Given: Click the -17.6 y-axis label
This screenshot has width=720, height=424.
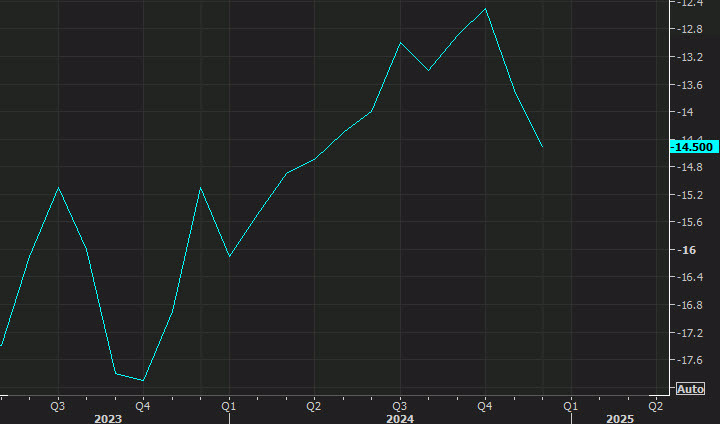Looking at the screenshot, I should (x=690, y=360).
